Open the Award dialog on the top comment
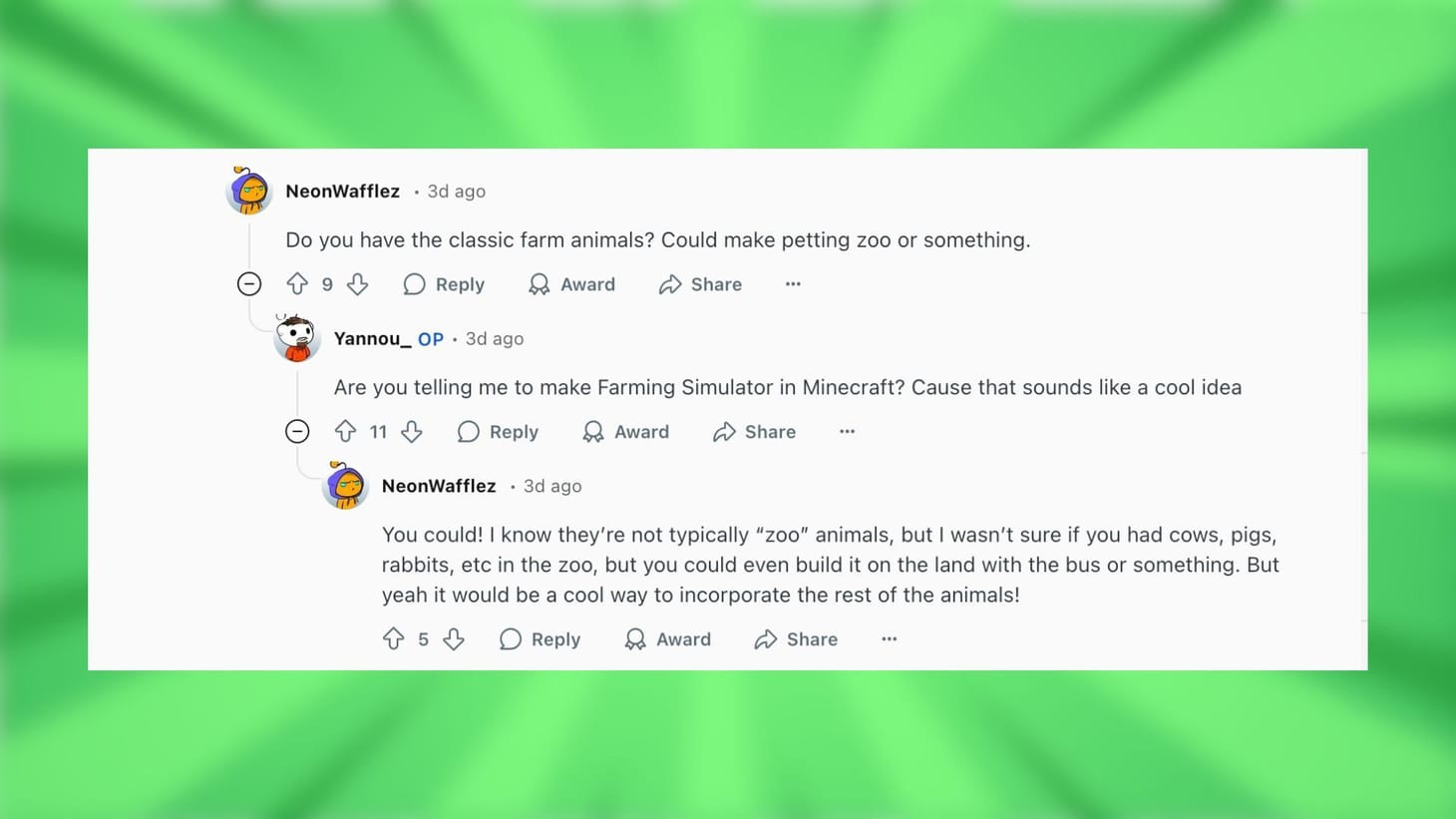Screen dimensions: 1456x819 pos(570,283)
